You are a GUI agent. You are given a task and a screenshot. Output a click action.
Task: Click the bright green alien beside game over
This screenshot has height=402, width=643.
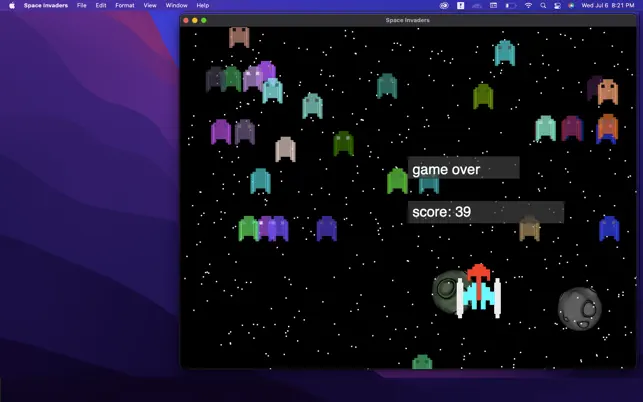click(397, 180)
